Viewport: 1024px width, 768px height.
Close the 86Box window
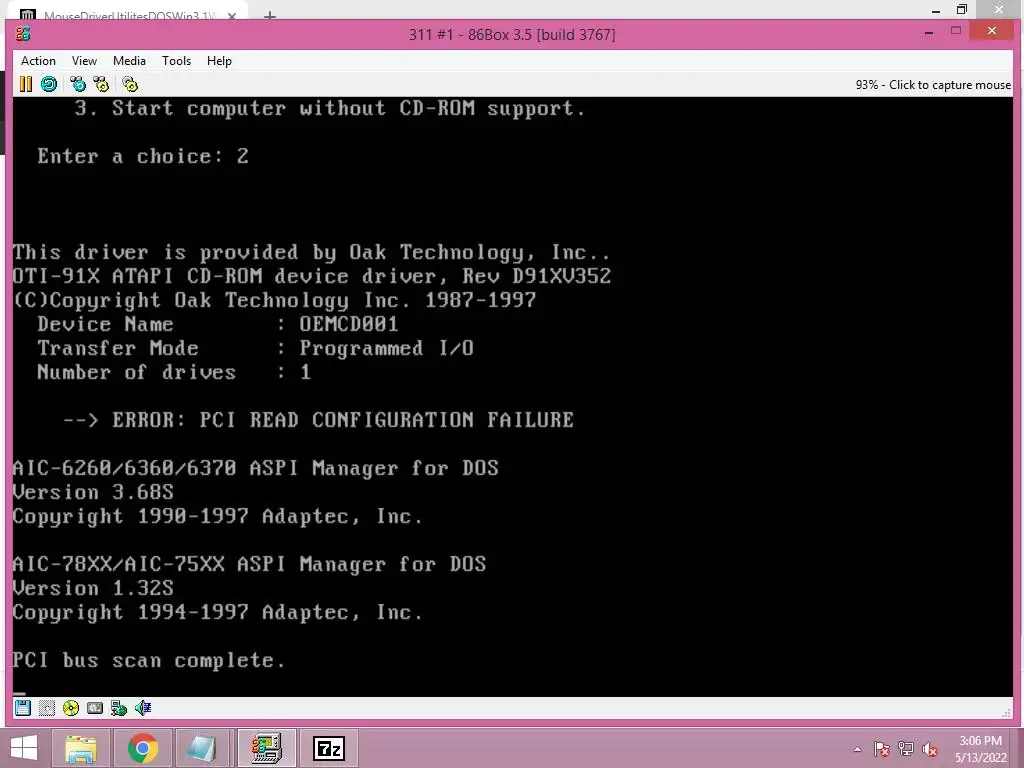[x=991, y=31]
